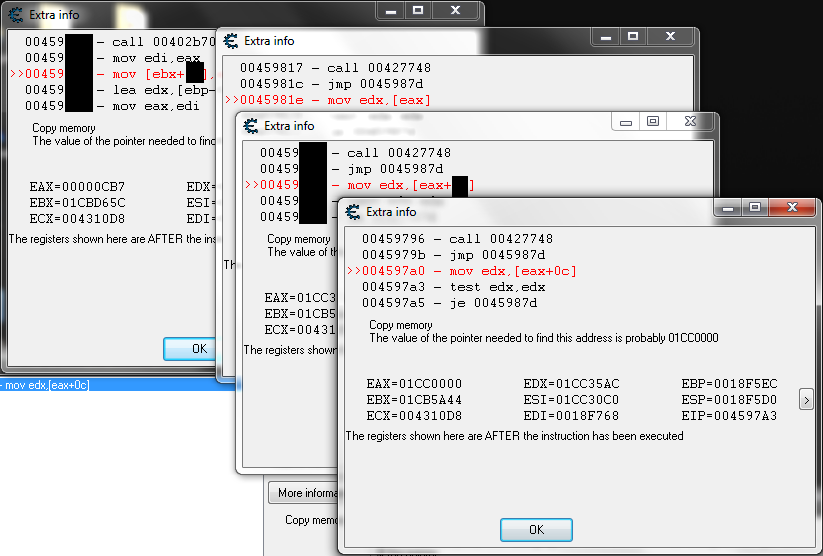This screenshot has width=823, height=556.
Task: Click the EIP=004597A3 register value
Action: point(729,416)
